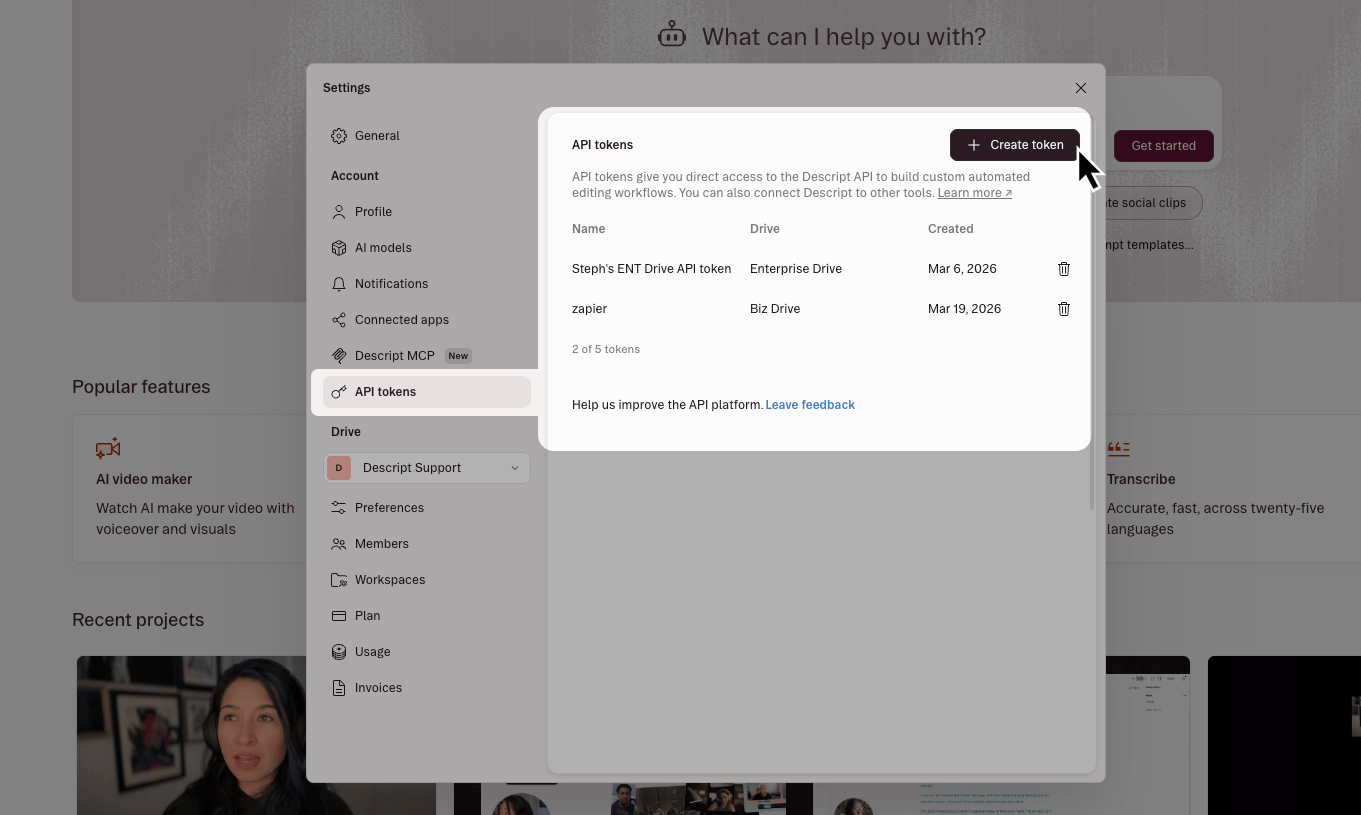Image resolution: width=1361 pixels, height=815 pixels.
Task: Click the Descript MCP logo icon
Action: pyautogui.click(x=339, y=356)
